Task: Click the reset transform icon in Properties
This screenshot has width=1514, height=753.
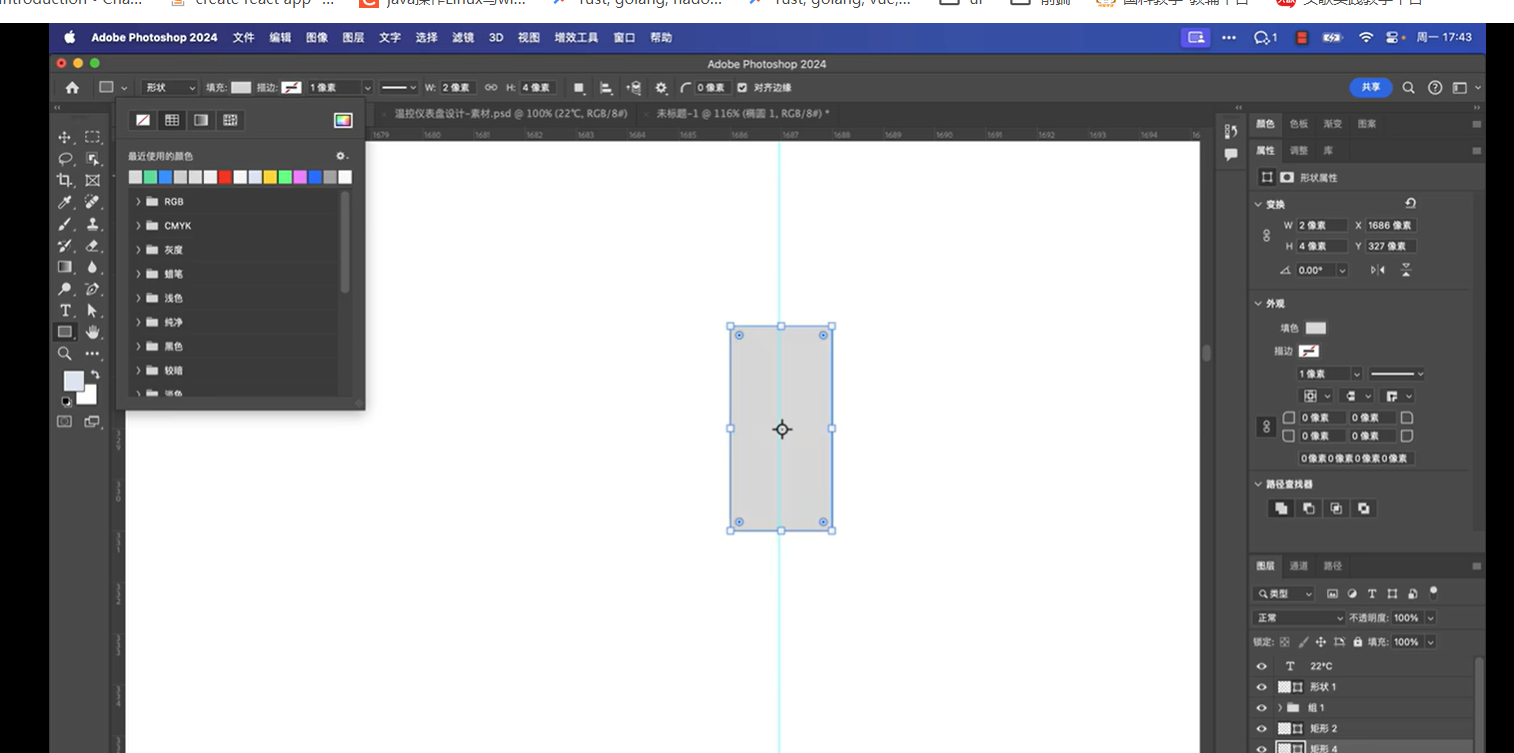Action: [1411, 203]
